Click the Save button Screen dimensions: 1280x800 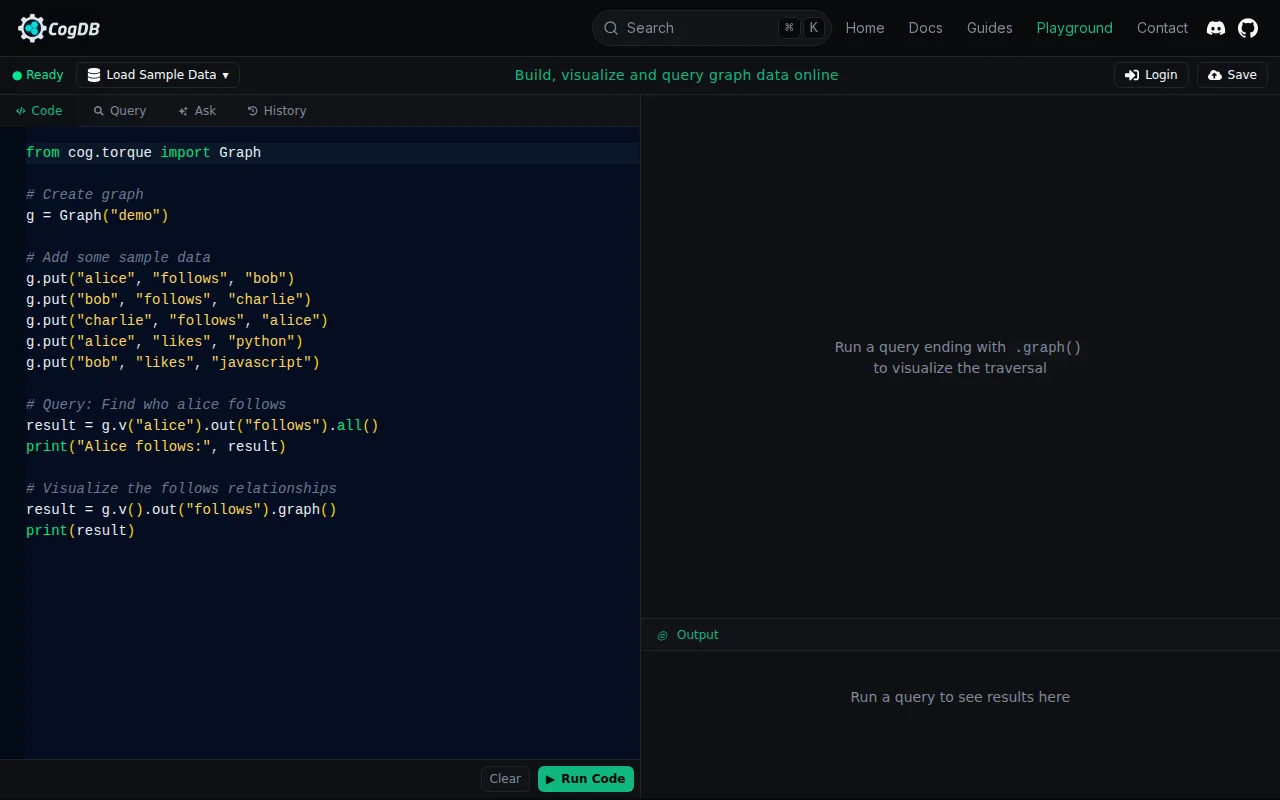tap(1232, 75)
